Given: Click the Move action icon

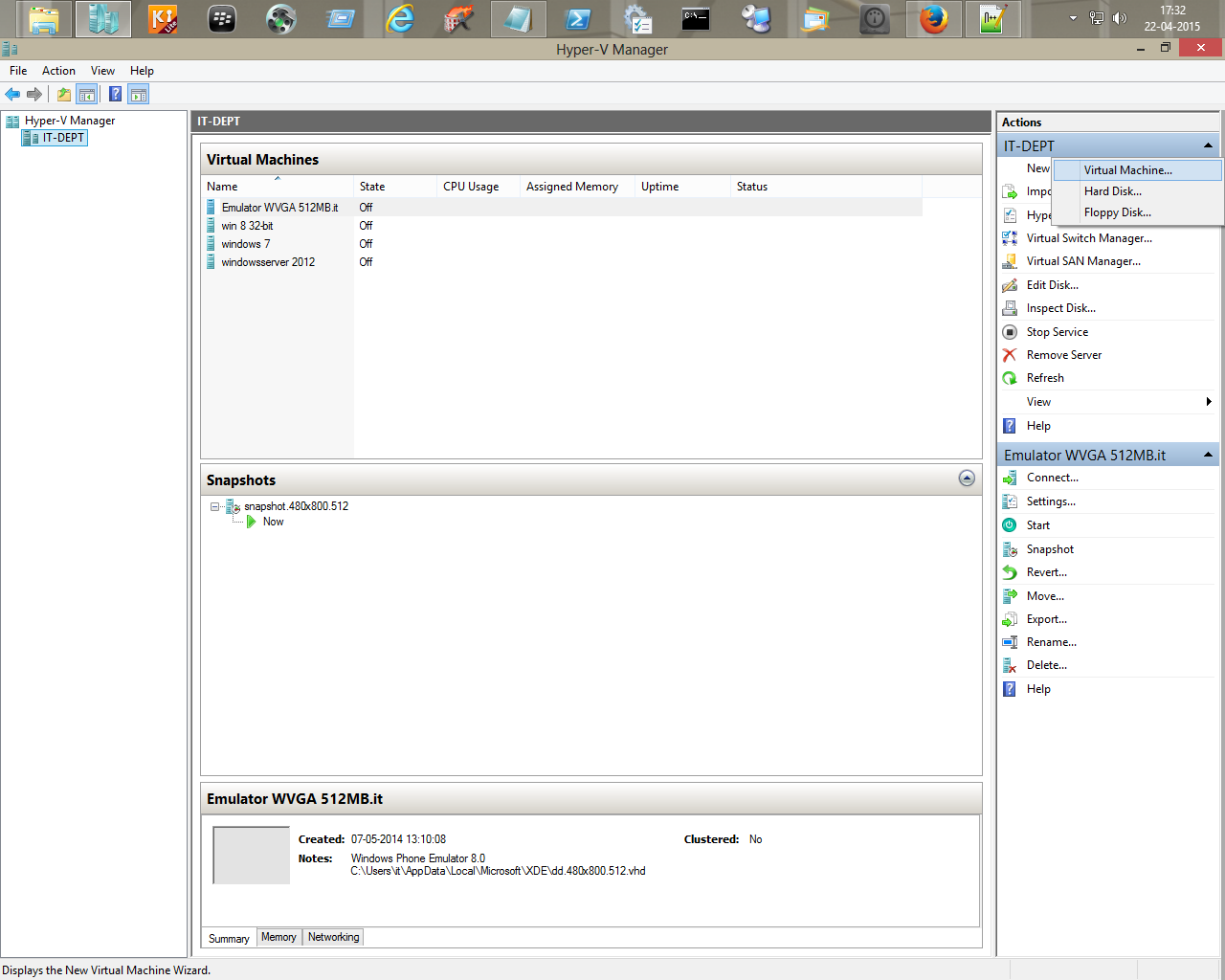Looking at the screenshot, I should (x=1010, y=596).
